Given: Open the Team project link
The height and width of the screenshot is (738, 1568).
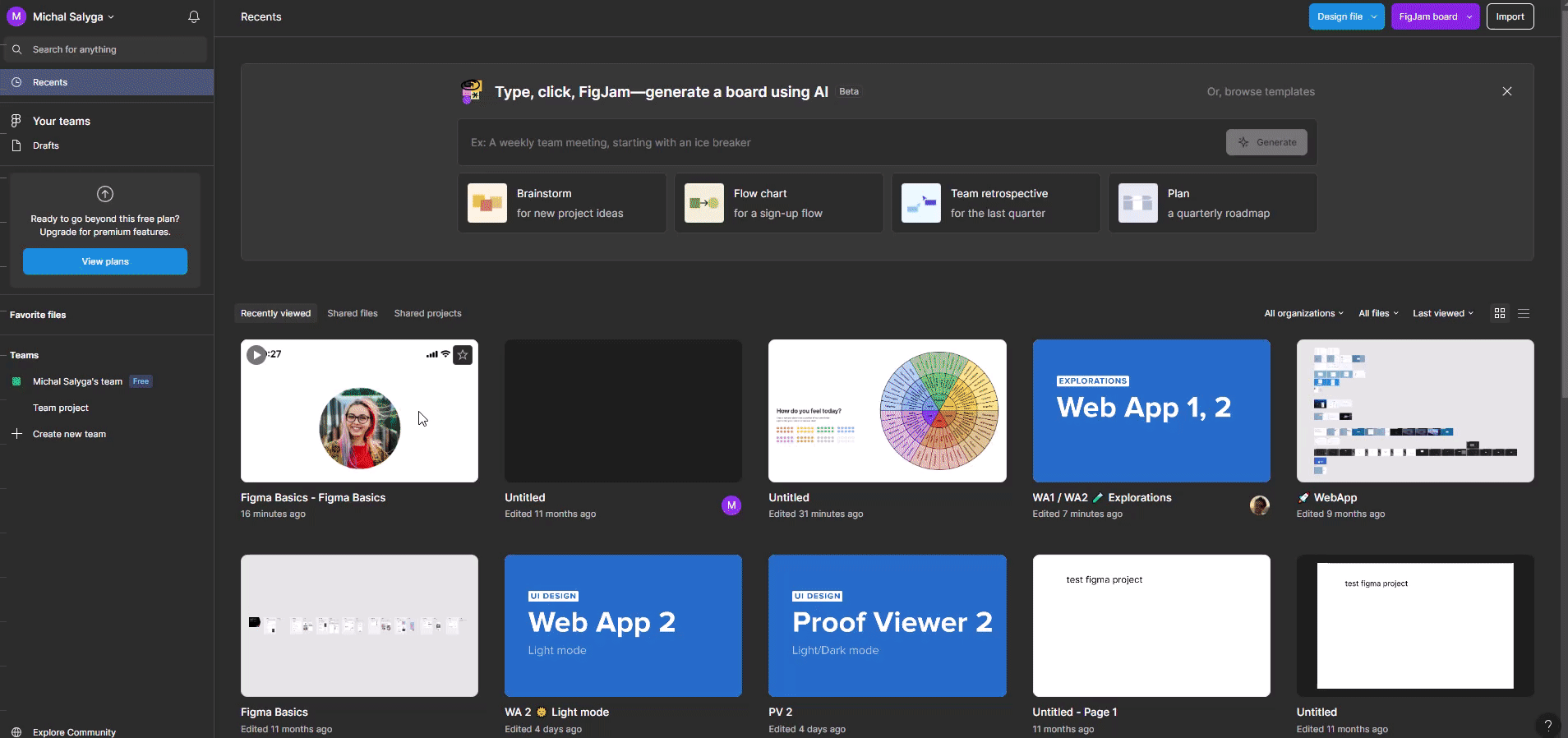Looking at the screenshot, I should coord(61,408).
